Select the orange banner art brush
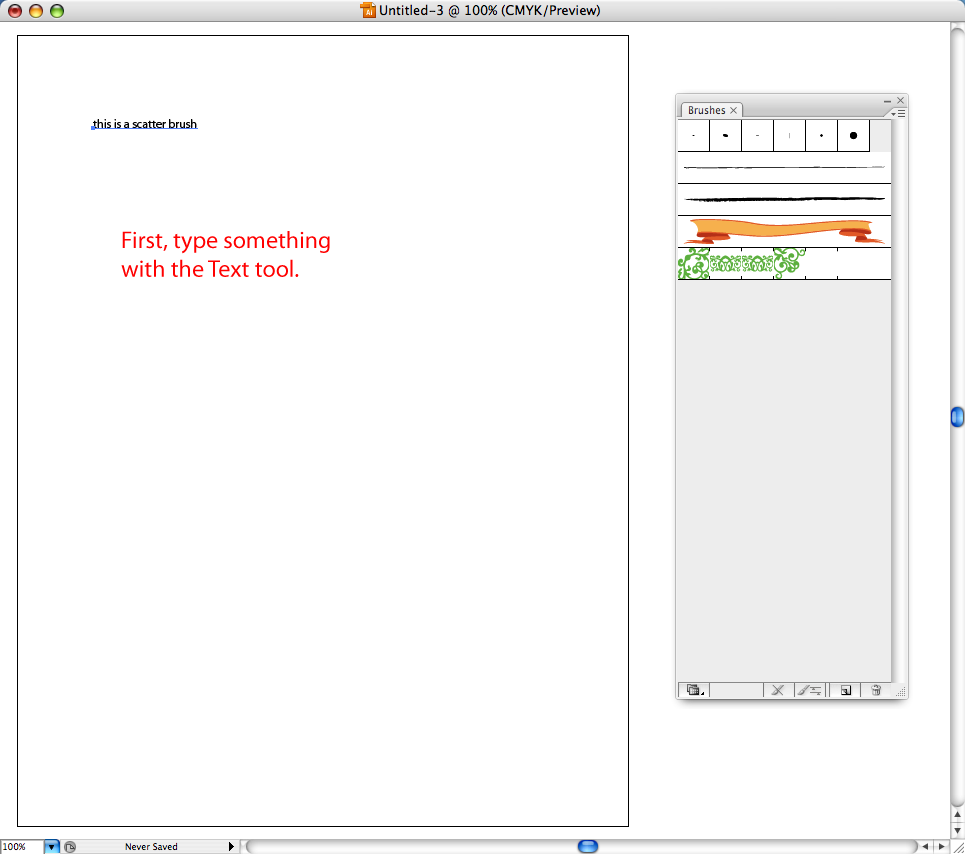Screen dimensions: 965x854 click(784, 231)
